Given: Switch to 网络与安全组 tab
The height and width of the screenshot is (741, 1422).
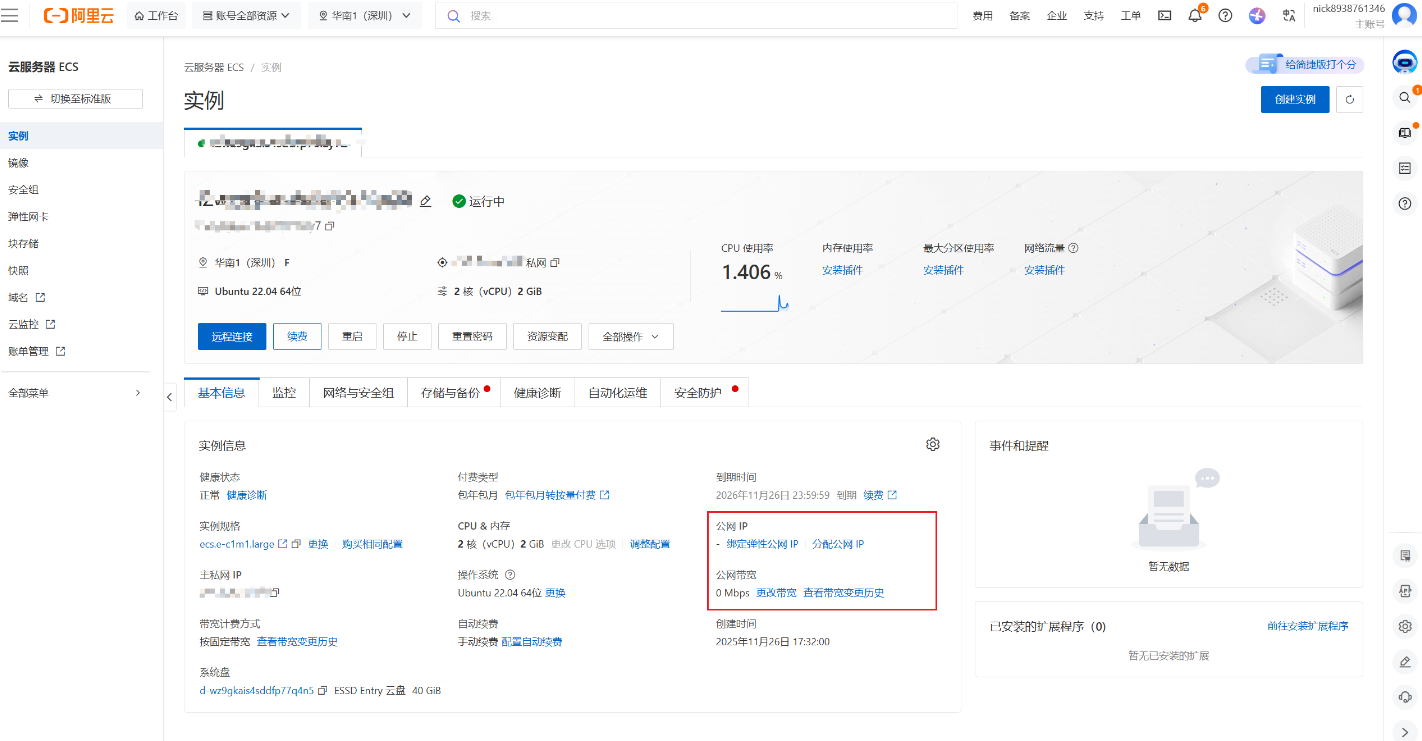Looking at the screenshot, I should tap(358, 393).
